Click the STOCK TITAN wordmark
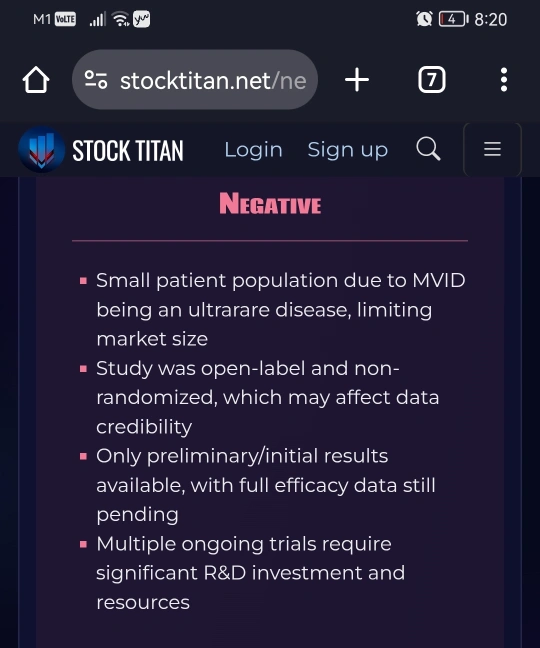This screenshot has width=540, height=648. click(128, 150)
